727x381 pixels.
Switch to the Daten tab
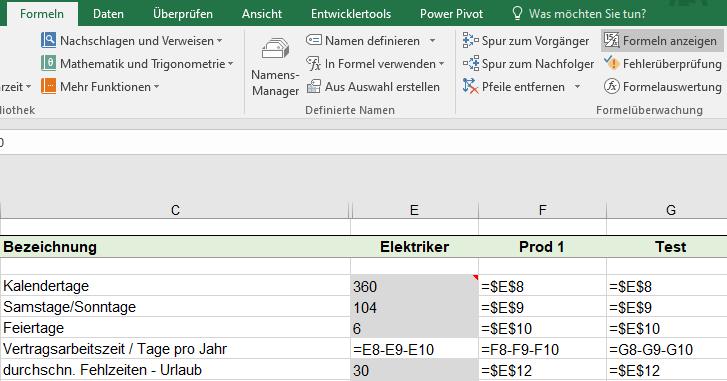(108, 13)
